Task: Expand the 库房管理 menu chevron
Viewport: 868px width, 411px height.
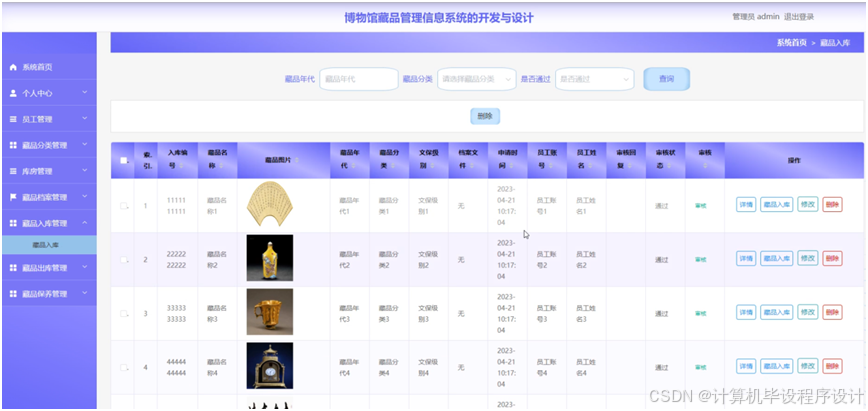Action: click(85, 171)
